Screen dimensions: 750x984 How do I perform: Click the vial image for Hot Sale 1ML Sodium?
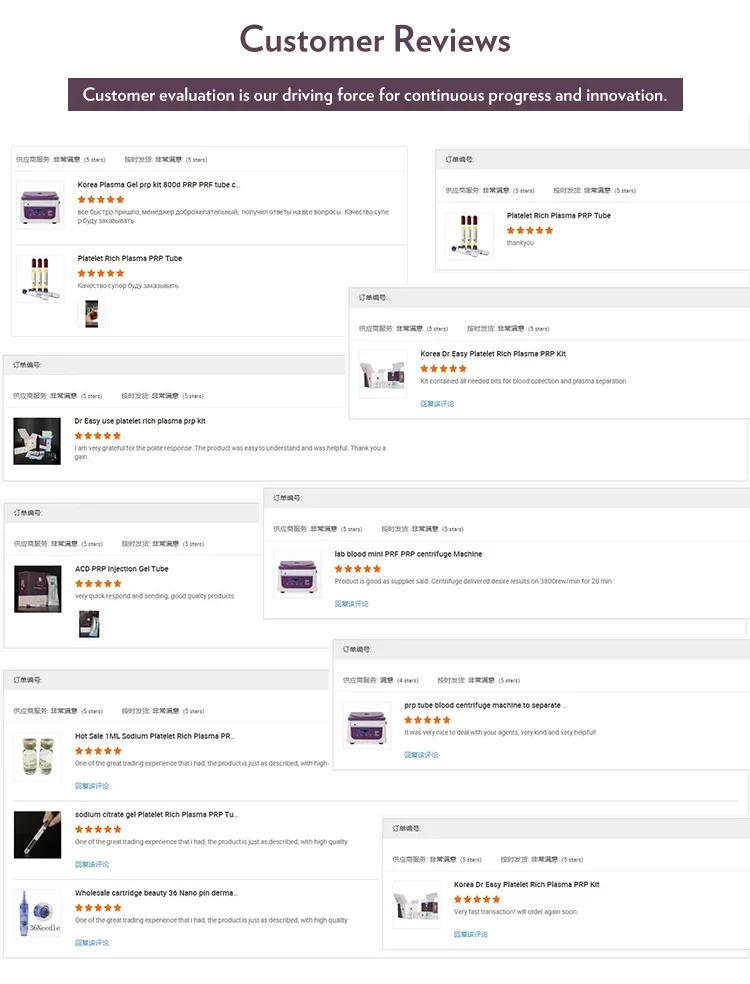click(38, 756)
